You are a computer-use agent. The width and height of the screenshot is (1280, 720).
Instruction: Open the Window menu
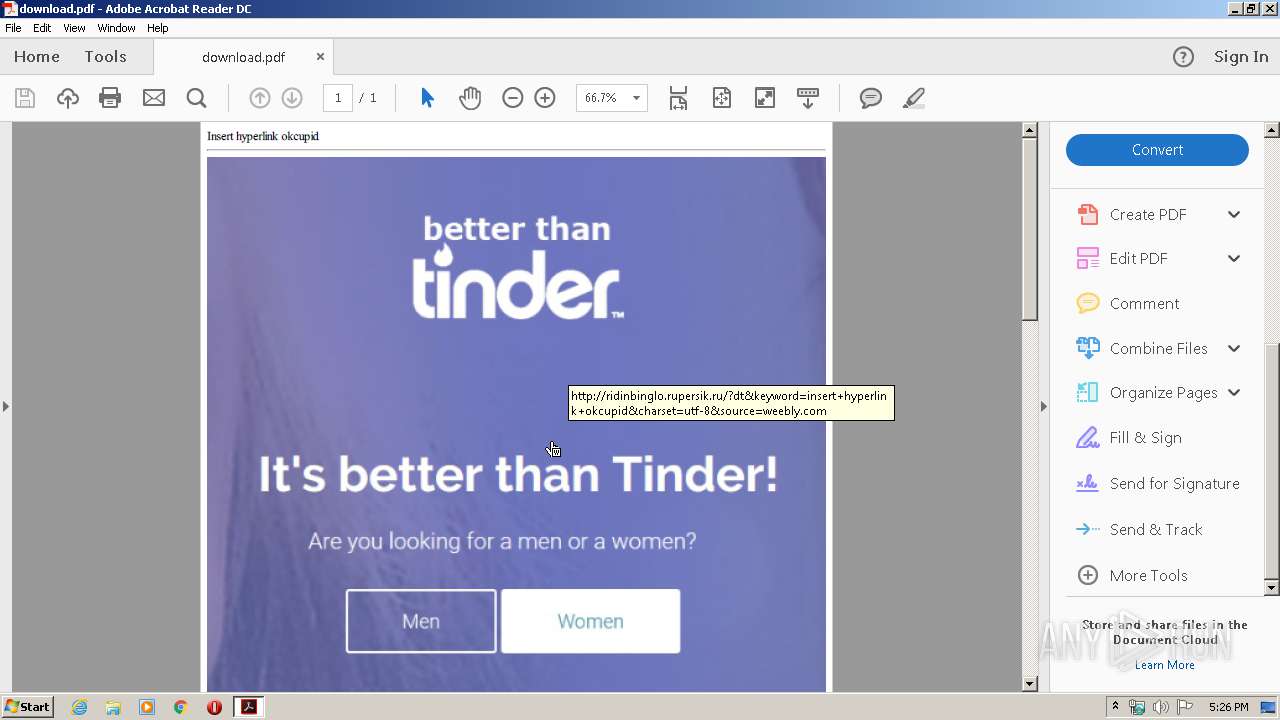tap(116, 28)
